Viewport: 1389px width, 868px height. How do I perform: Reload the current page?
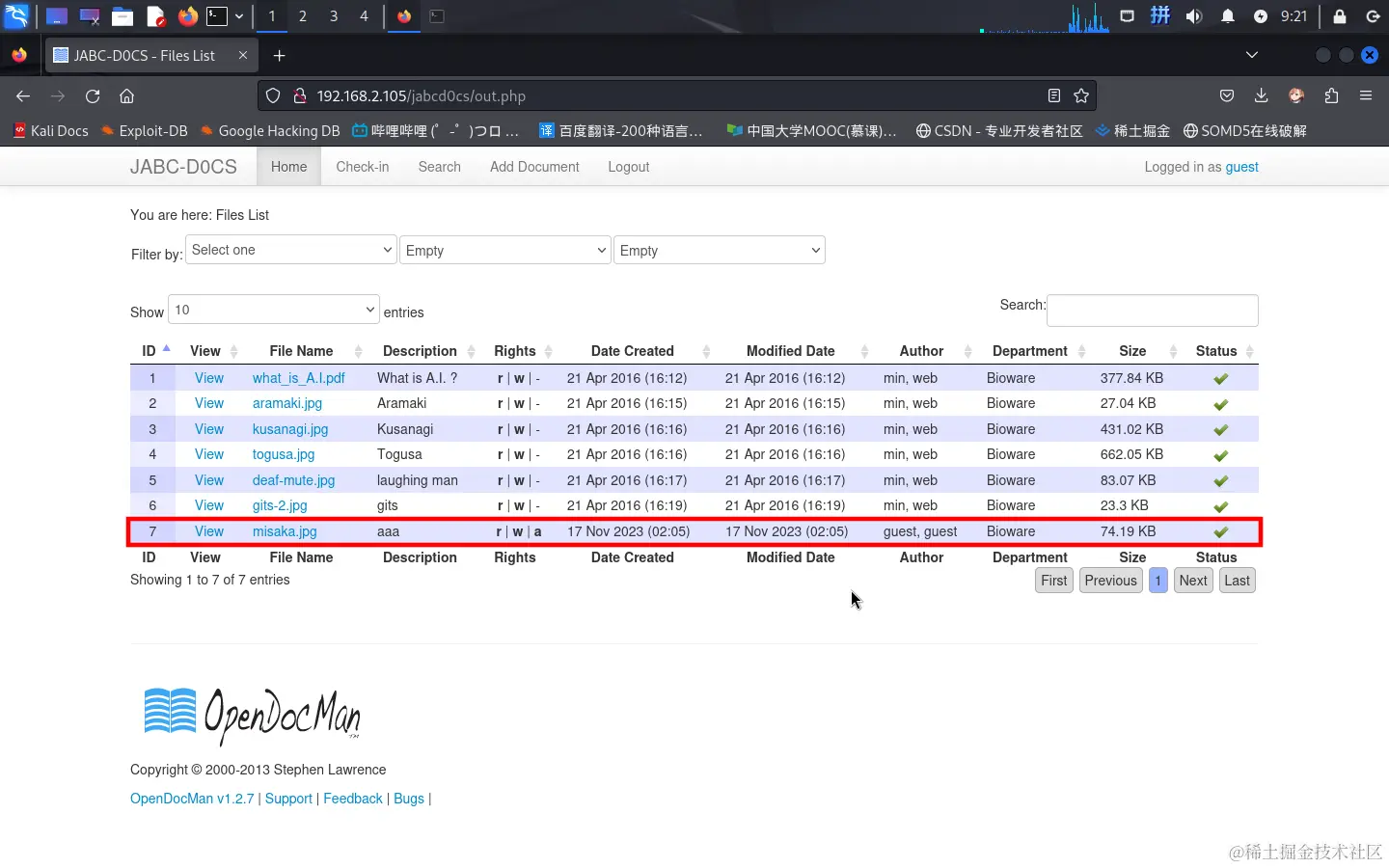tap(93, 95)
